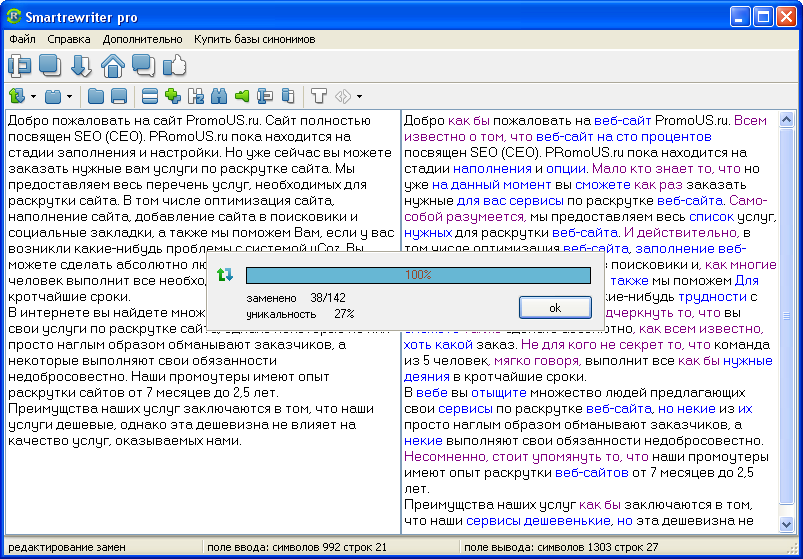The height and width of the screenshot is (559, 803).
Task: Click the 'заменено 38/142' text in dialog
Action: tap(296, 298)
